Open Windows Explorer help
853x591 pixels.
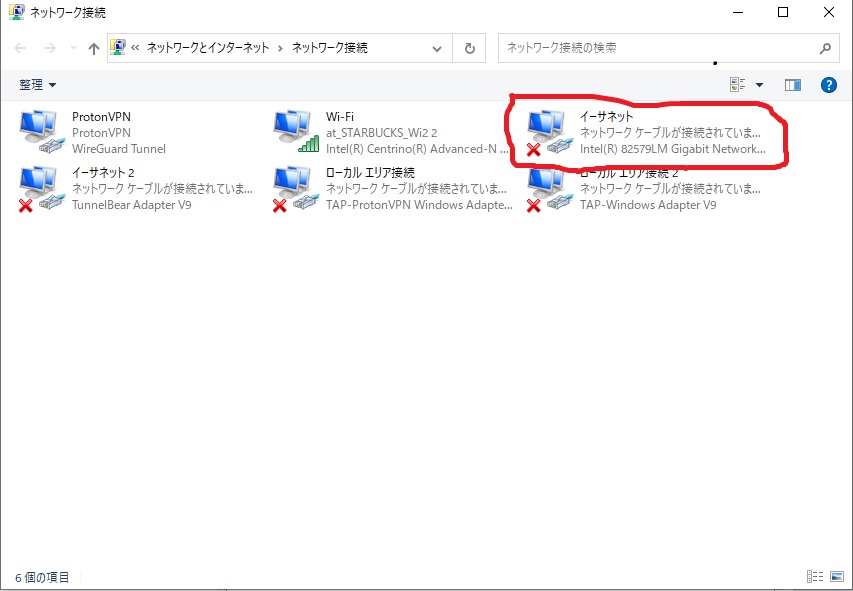[828, 84]
